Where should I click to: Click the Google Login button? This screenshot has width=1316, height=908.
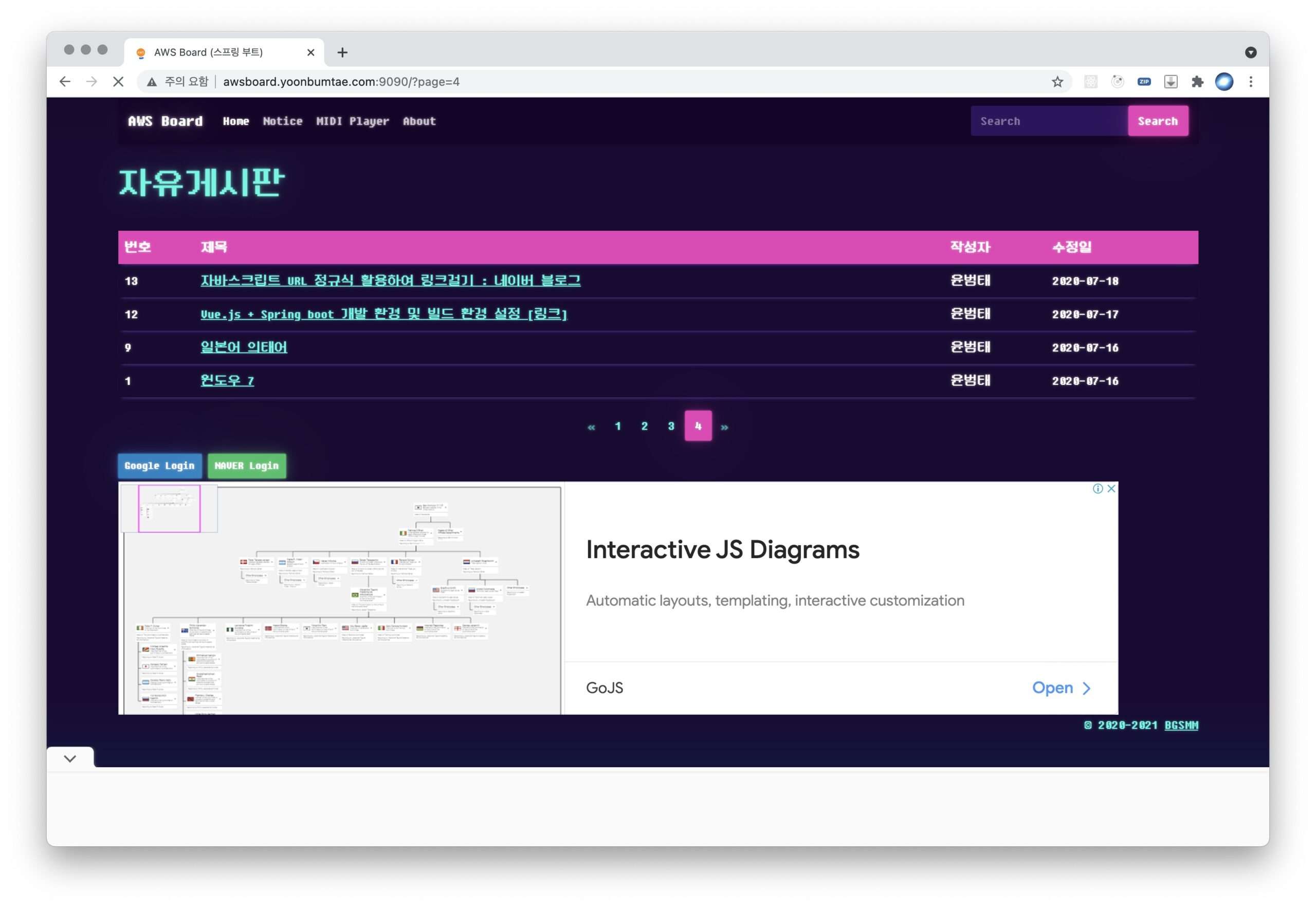tap(159, 466)
